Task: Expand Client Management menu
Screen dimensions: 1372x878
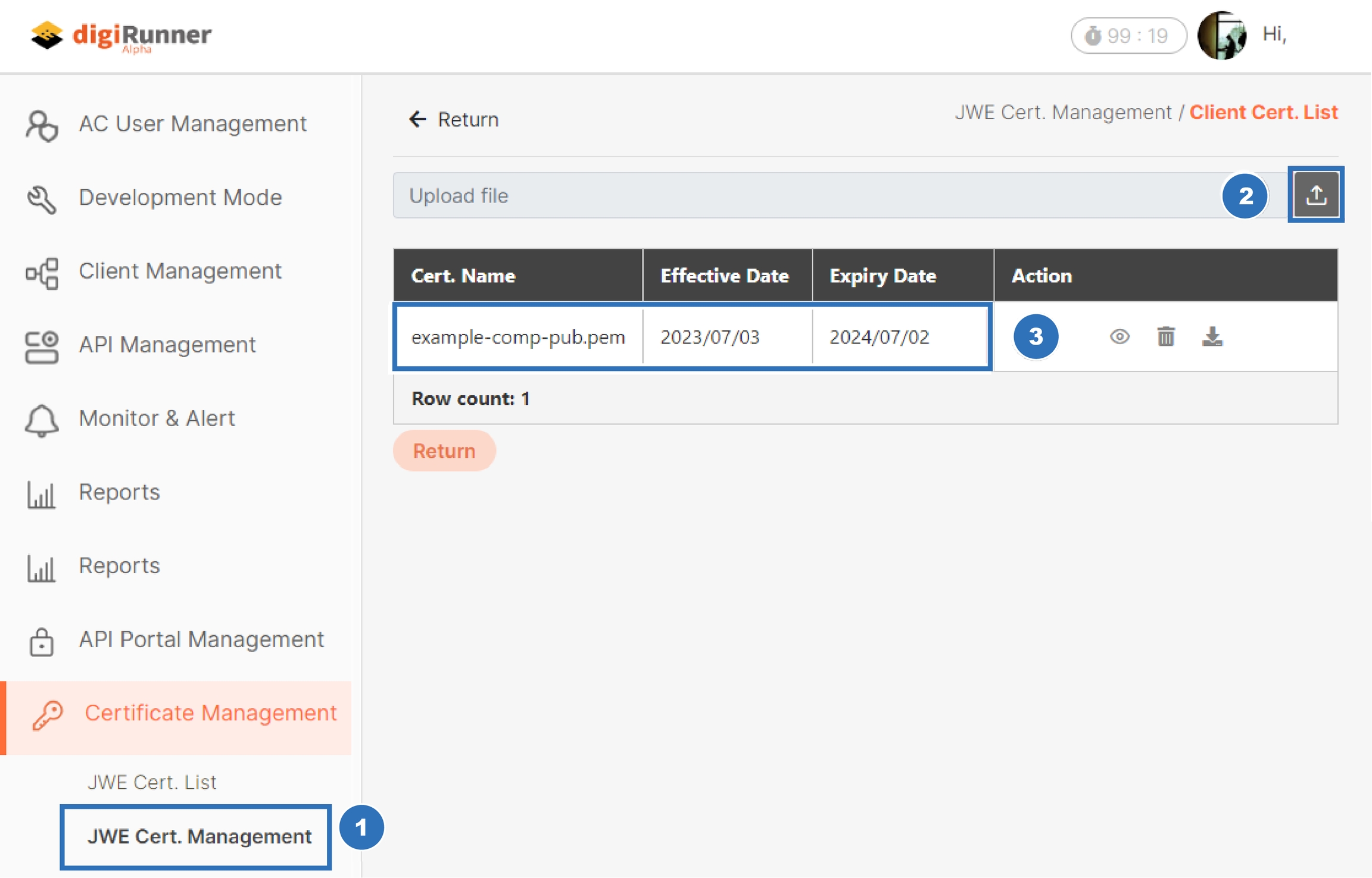Action: tap(180, 271)
